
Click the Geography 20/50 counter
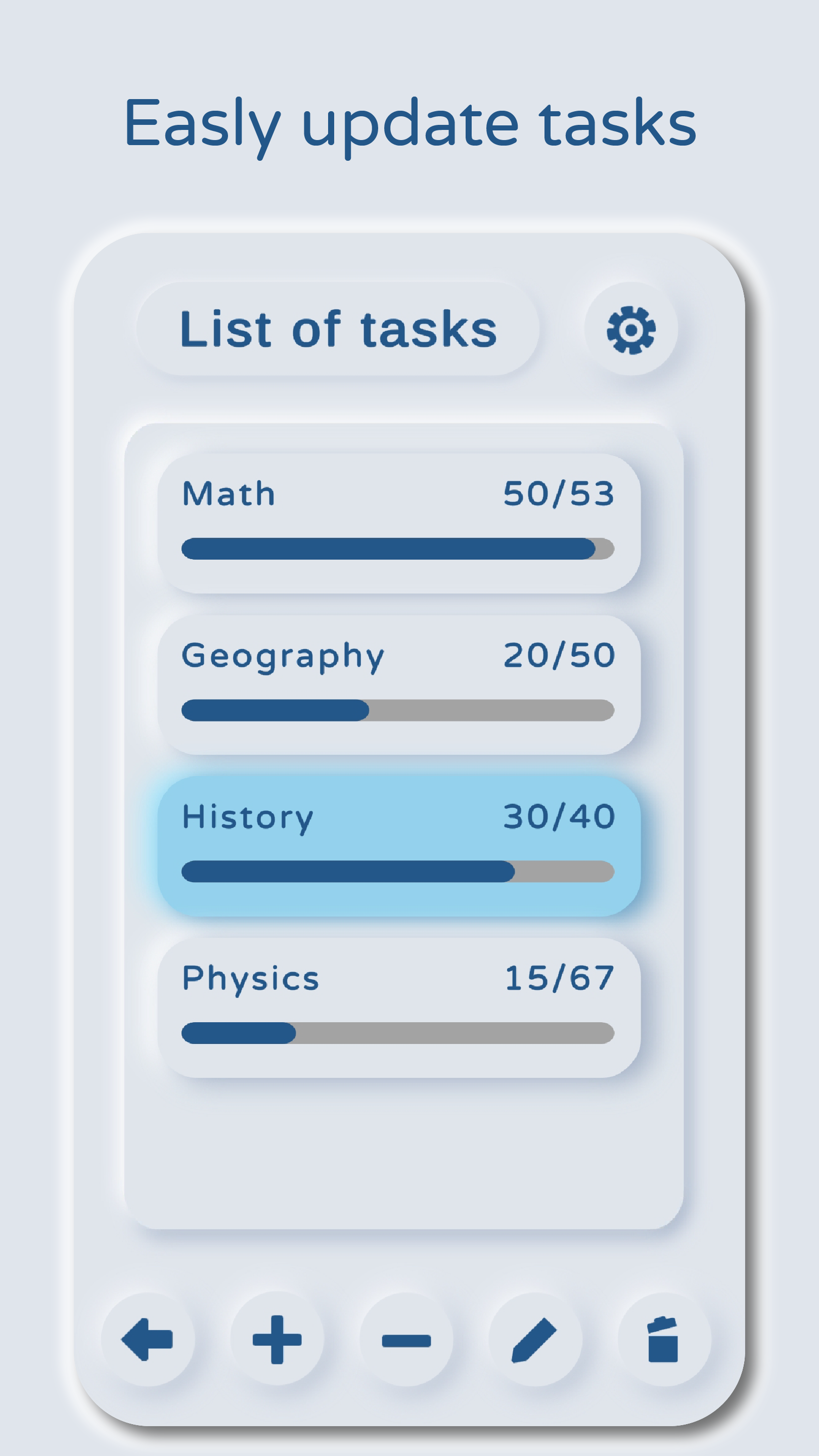[x=559, y=655]
